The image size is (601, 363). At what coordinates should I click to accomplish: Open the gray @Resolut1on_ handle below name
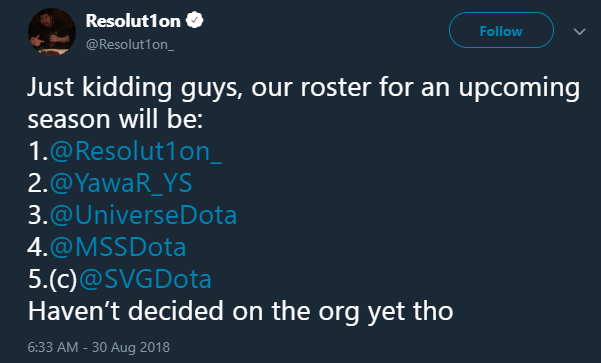pos(130,44)
